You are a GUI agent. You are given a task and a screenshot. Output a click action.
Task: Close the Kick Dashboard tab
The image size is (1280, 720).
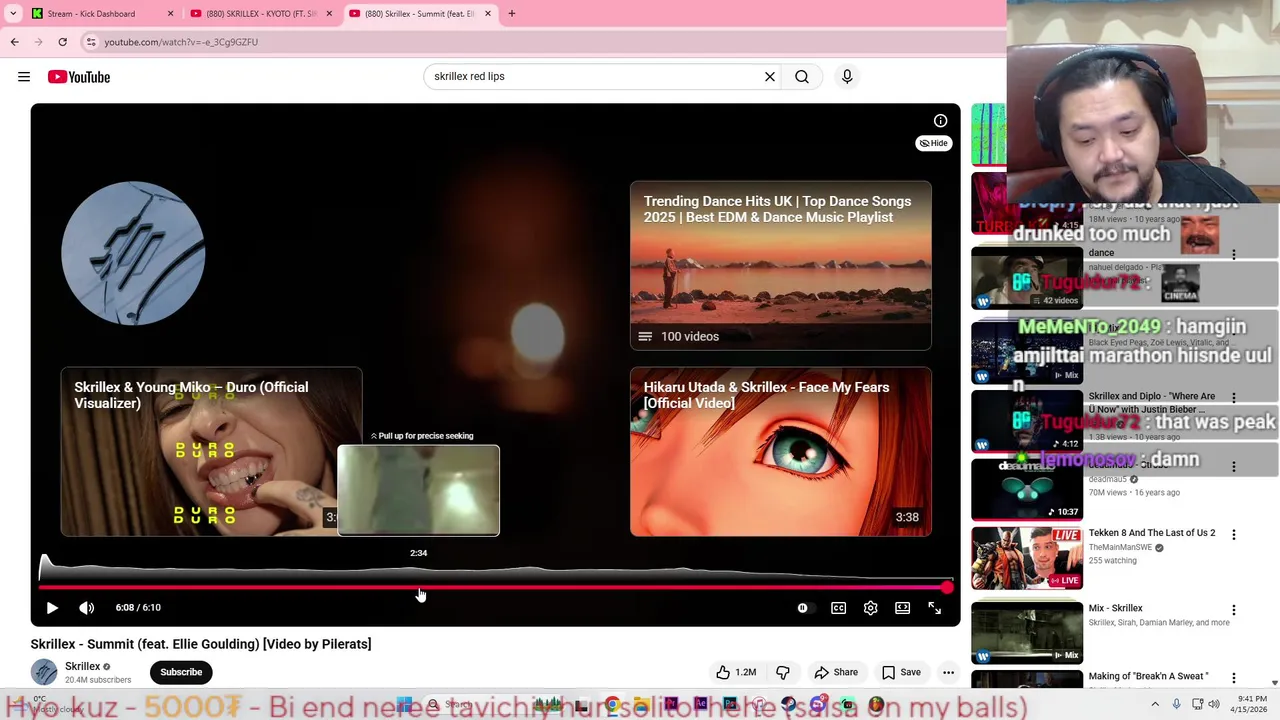click(170, 14)
